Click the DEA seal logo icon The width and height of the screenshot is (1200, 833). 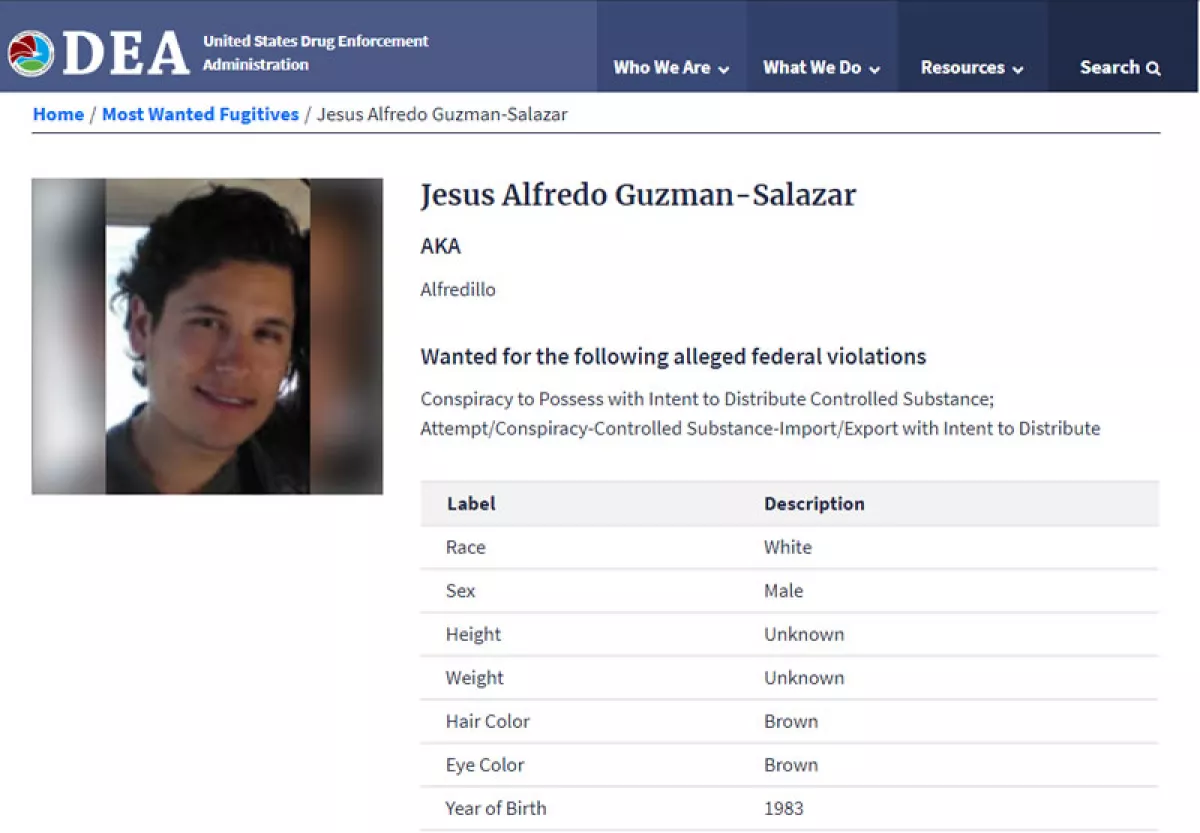31,54
